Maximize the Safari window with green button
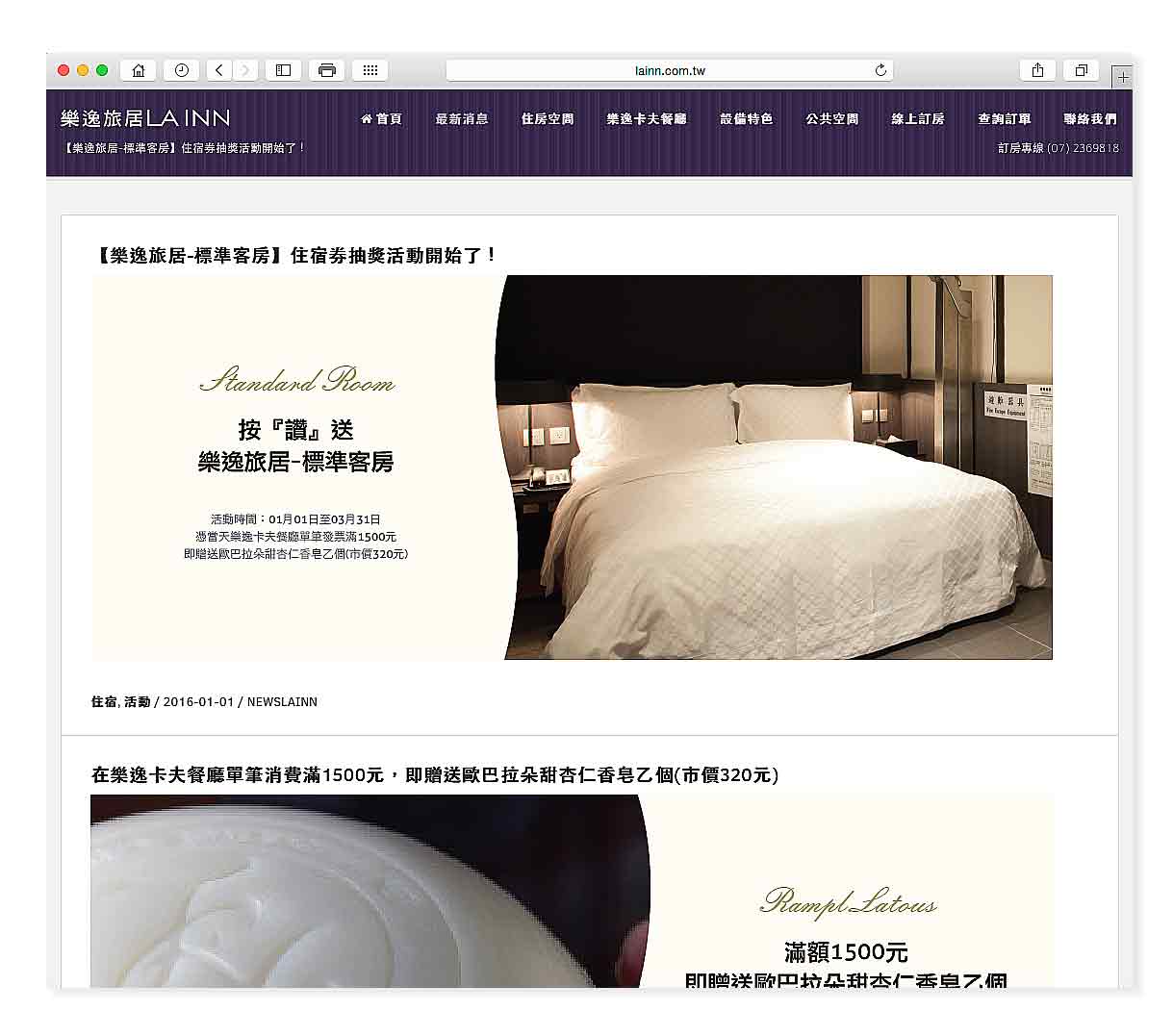 [102, 70]
